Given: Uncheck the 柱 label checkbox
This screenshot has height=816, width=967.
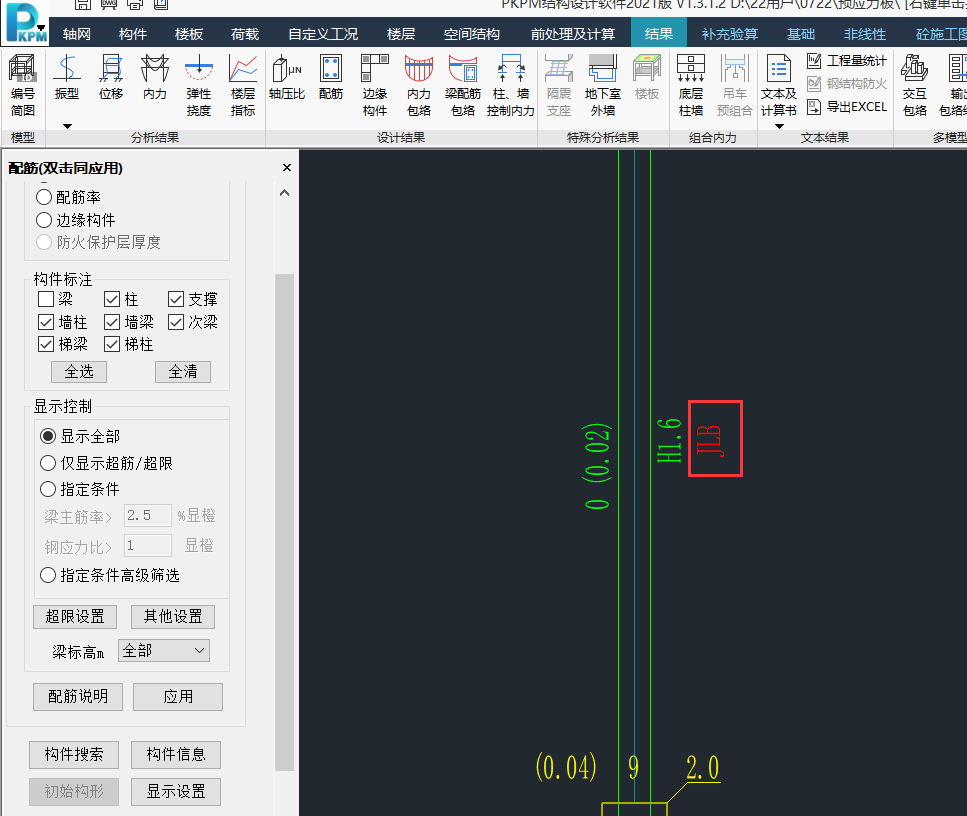Looking at the screenshot, I should [x=112, y=299].
